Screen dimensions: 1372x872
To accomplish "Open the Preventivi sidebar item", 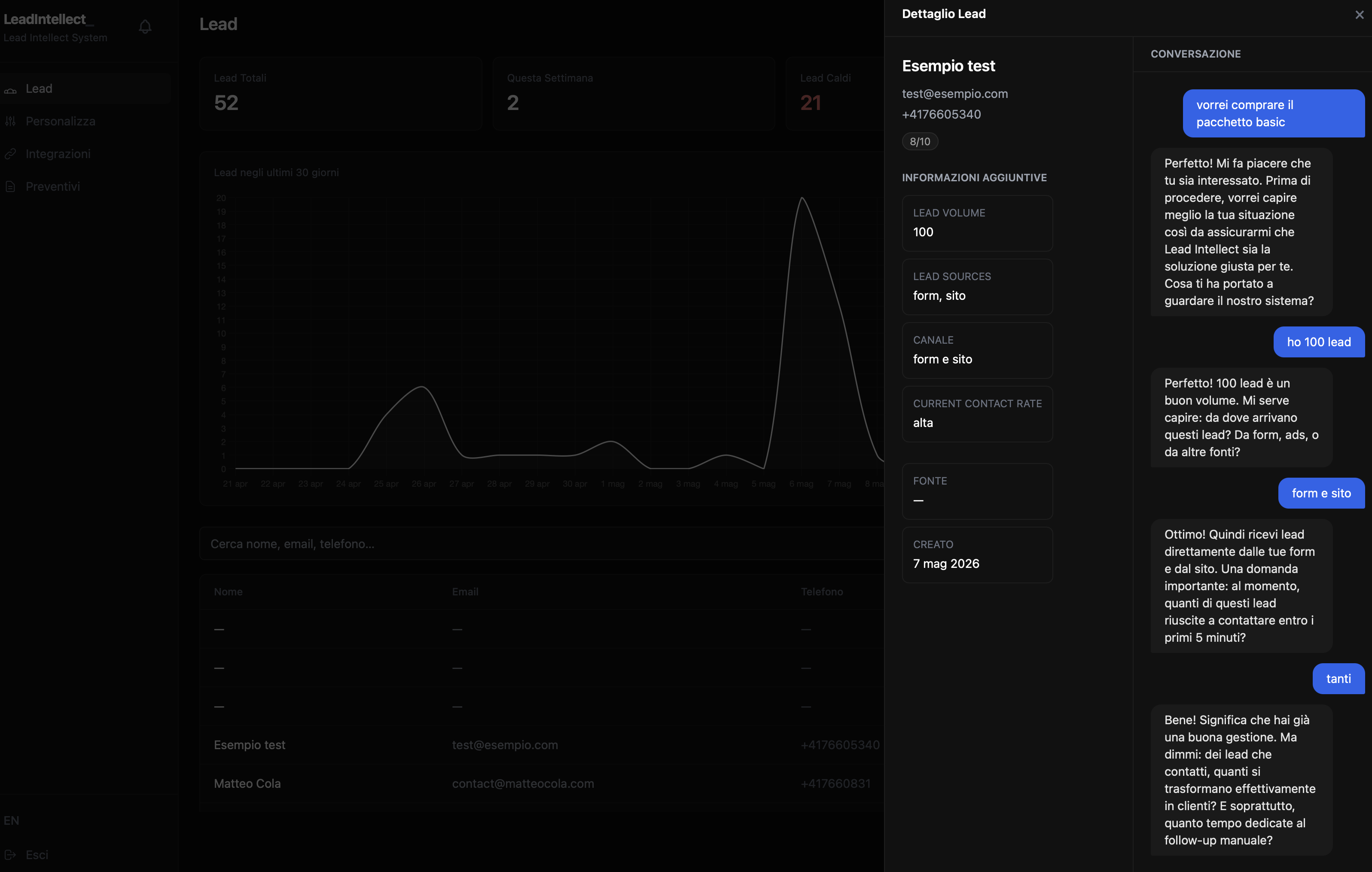I will point(85,186).
